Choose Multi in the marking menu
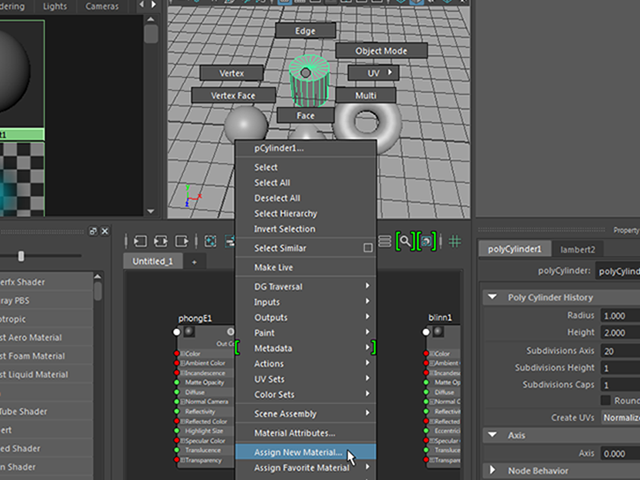 pyautogui.click(x=366, y=96)
